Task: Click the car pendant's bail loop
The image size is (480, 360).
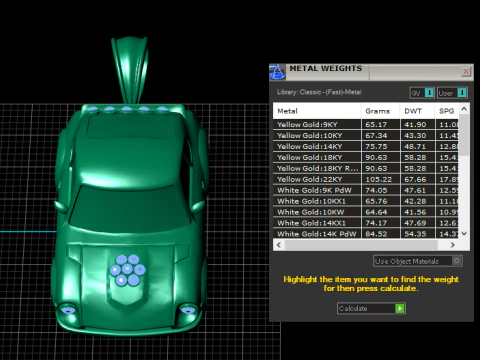Action: coord(130,71)
